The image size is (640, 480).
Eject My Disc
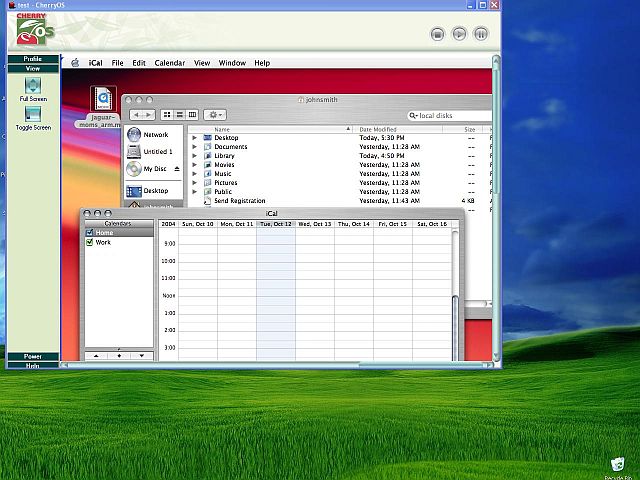(177, 169)
